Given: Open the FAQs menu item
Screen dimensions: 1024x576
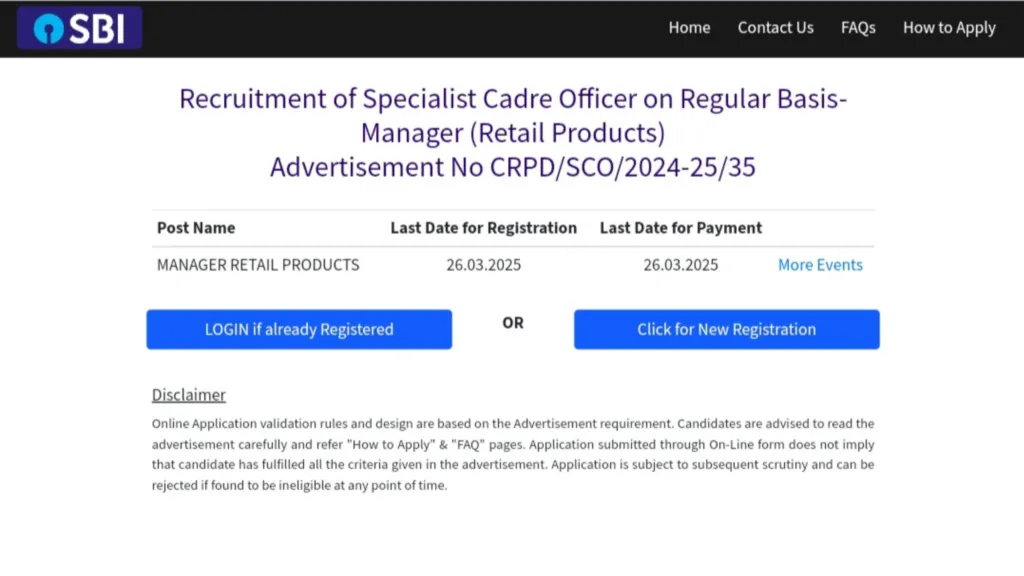Looking at the screenshot, I should pyautogui.click(x=857, y=28).
